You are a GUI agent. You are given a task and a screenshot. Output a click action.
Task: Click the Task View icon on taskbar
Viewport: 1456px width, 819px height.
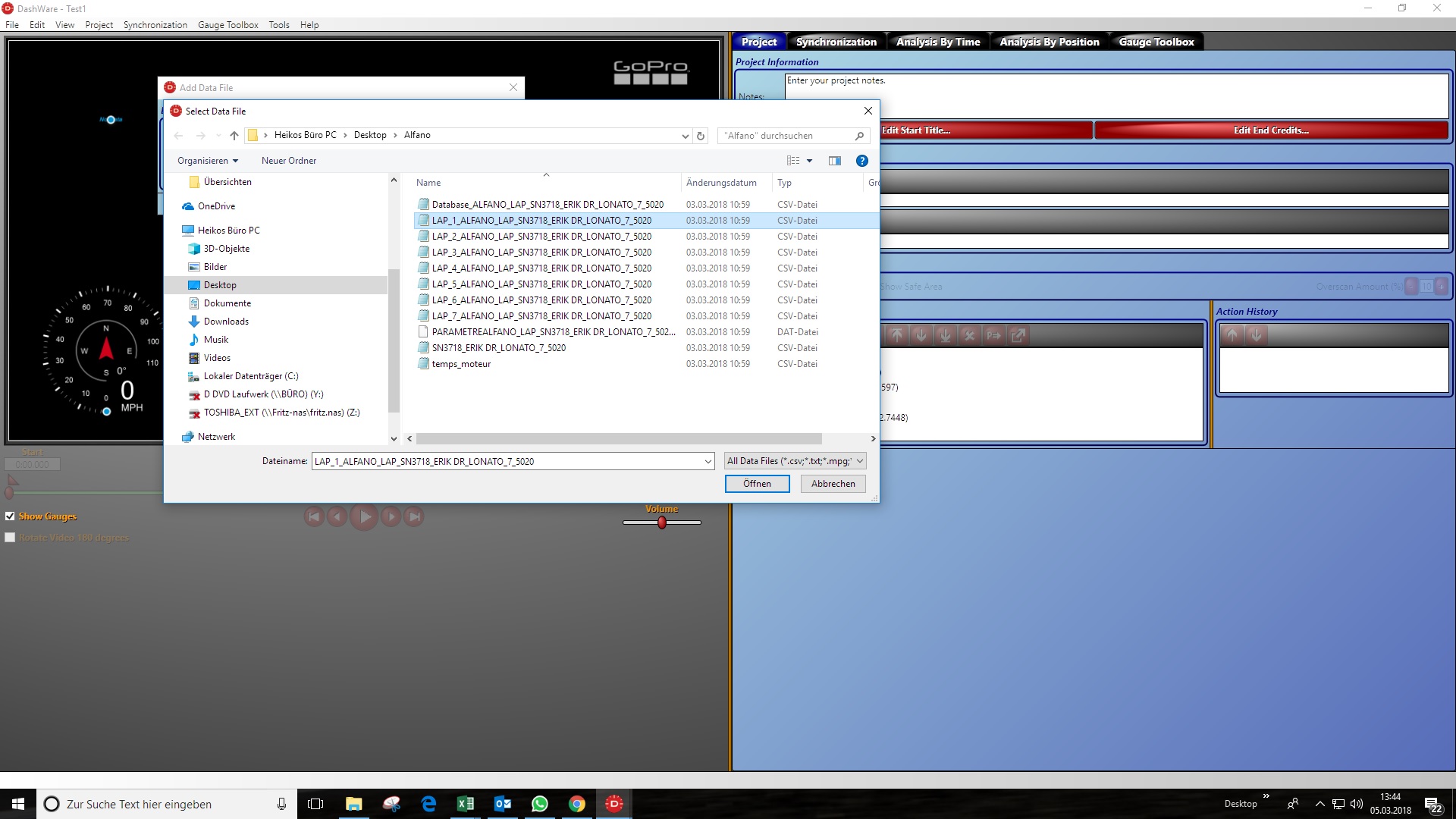[x=315, y=804]
